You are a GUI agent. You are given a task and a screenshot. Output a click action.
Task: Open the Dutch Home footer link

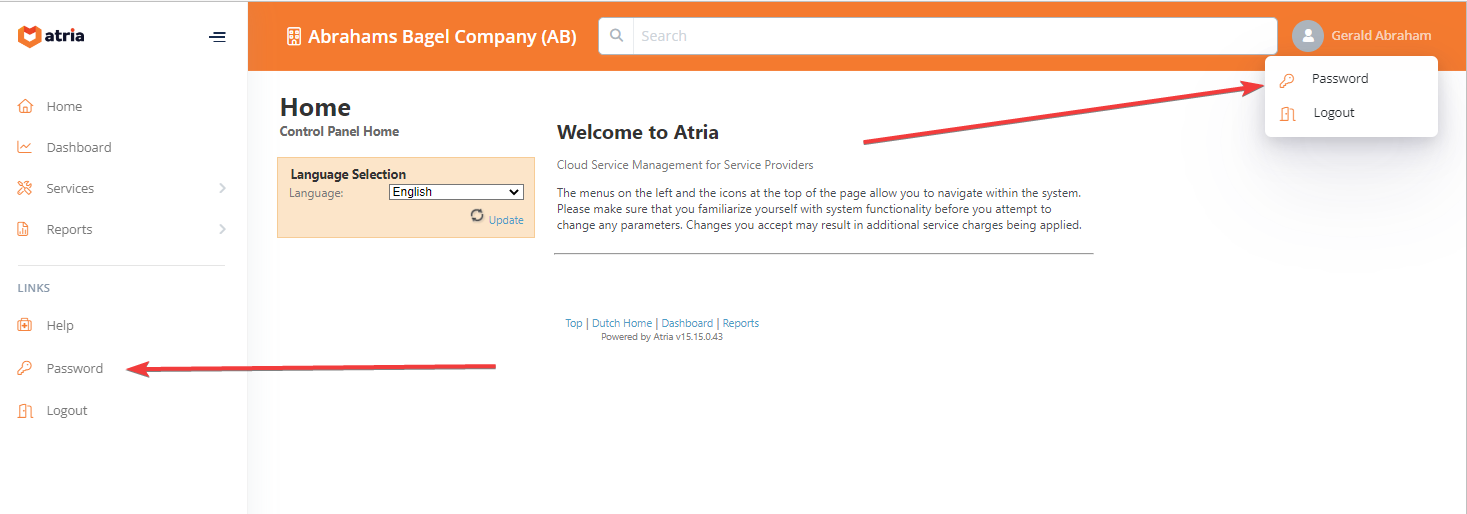621,323
